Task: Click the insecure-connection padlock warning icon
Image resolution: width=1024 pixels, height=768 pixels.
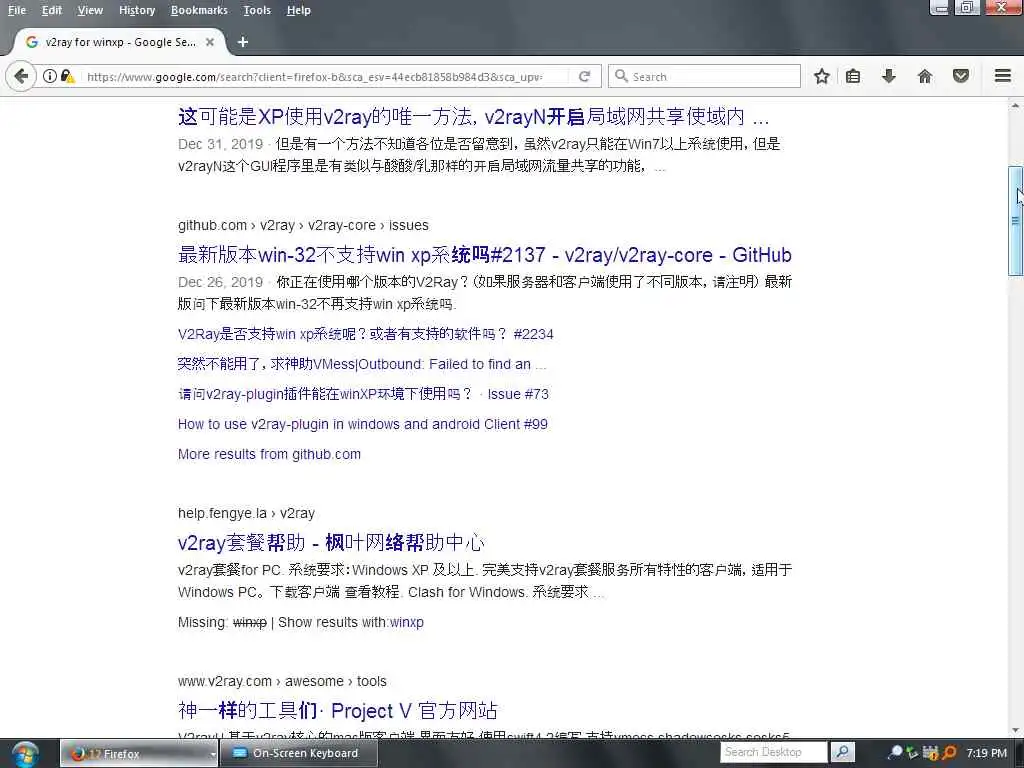Action: tap(67, 76)
